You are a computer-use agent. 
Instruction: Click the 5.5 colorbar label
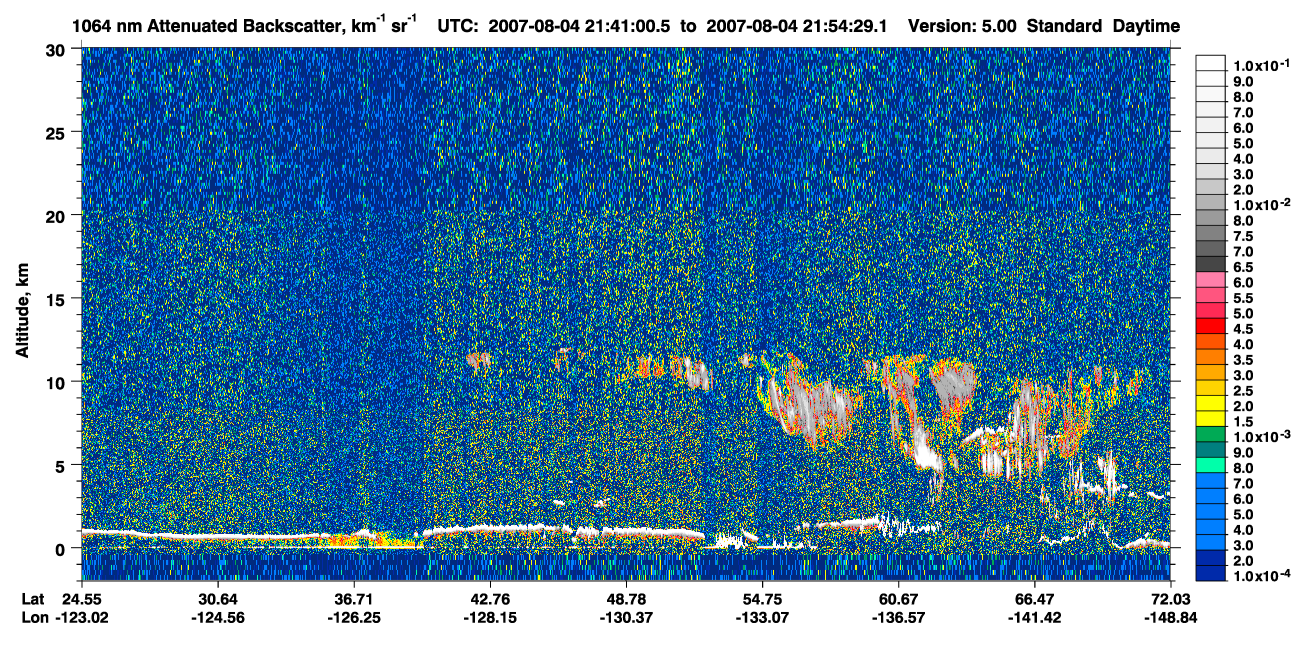pos(1243,298)
